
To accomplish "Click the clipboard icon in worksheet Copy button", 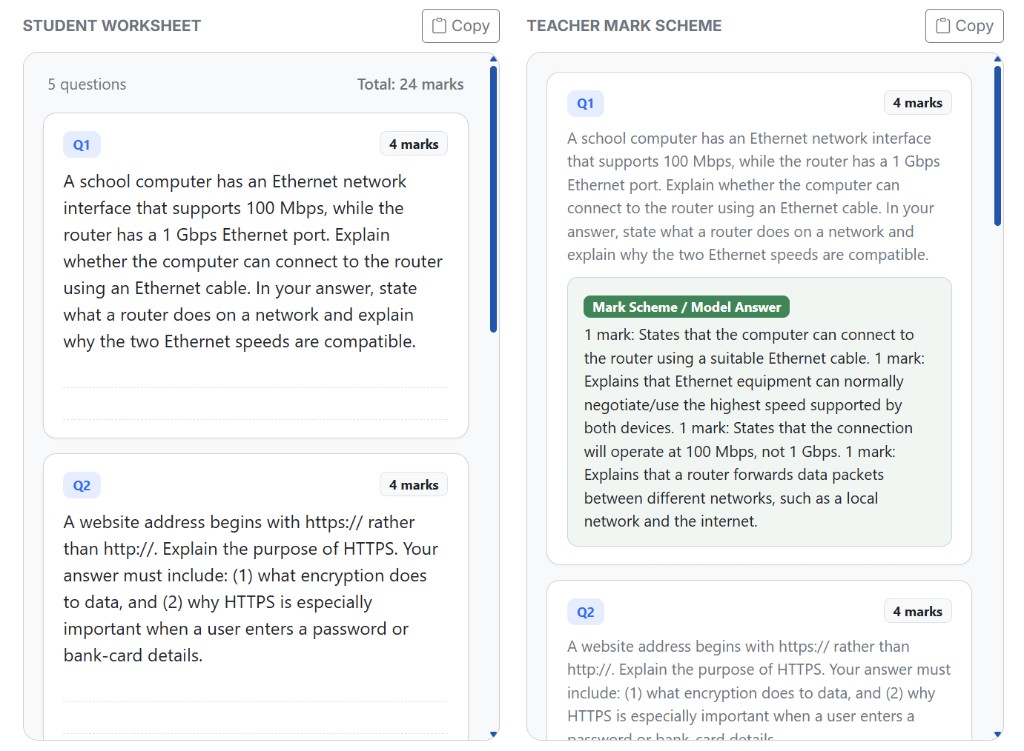I will point(440,26).
